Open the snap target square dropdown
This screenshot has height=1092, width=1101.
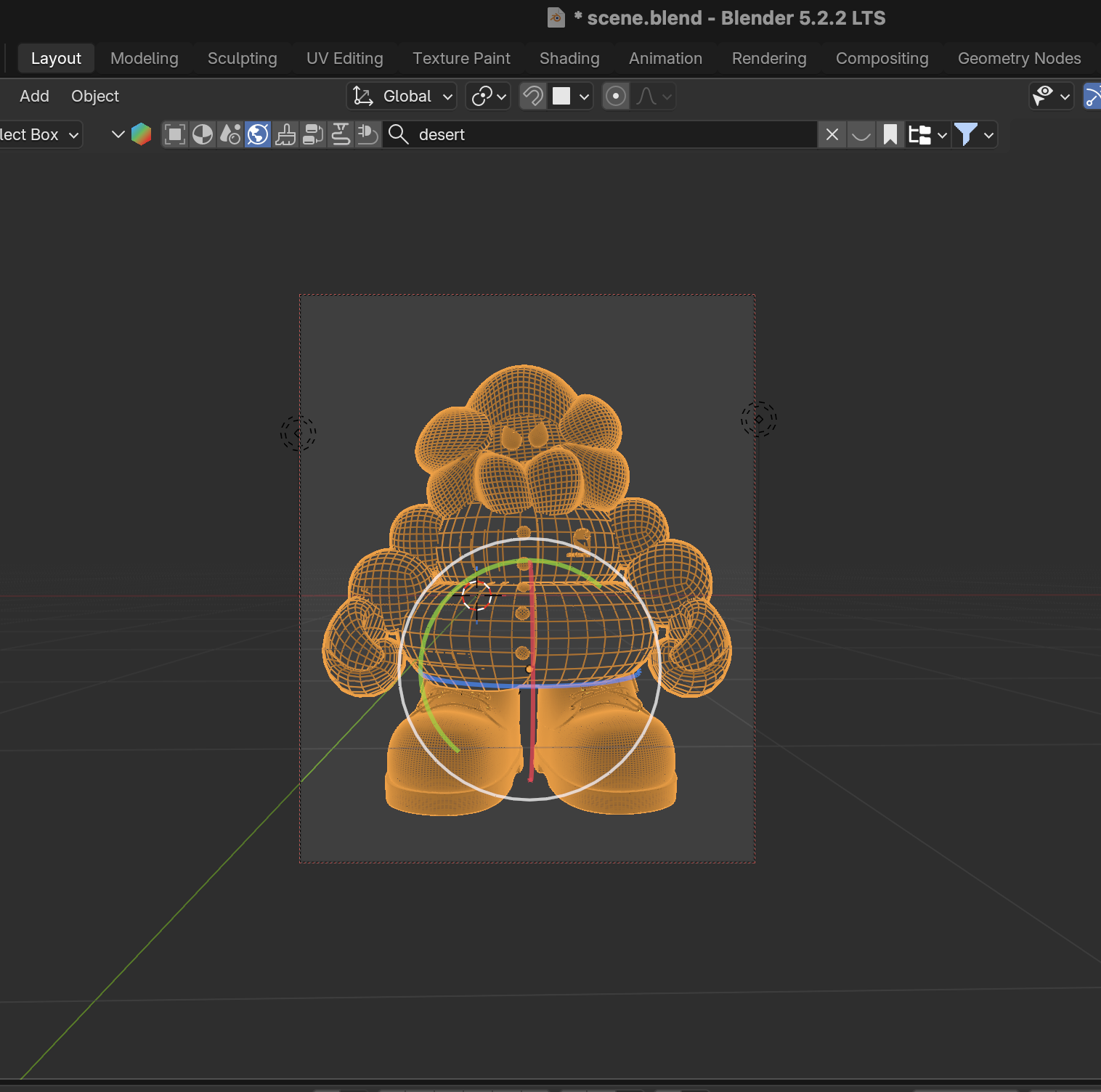click(x=571, y=96)
